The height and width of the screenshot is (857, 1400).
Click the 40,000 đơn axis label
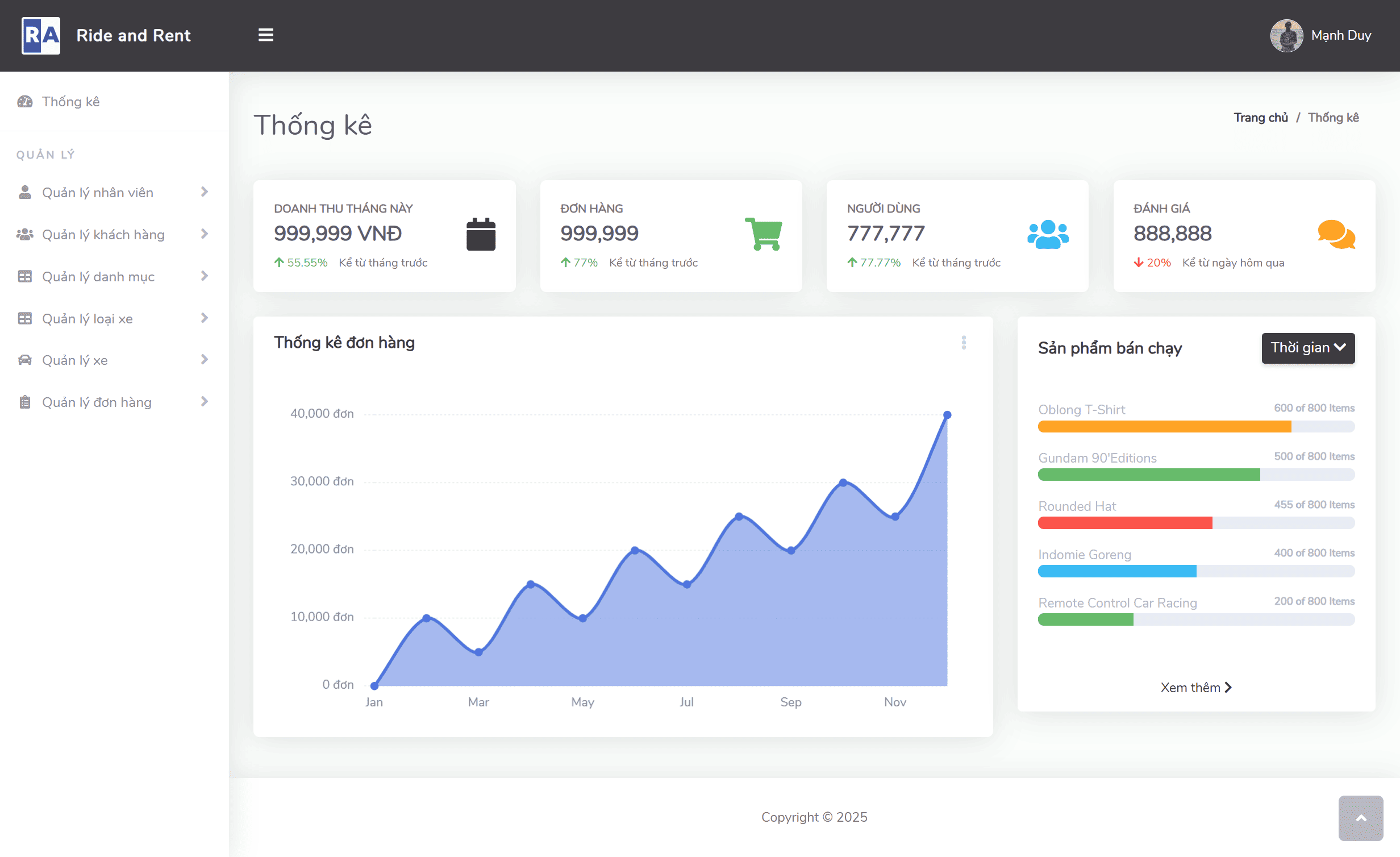tap(322, 413)
